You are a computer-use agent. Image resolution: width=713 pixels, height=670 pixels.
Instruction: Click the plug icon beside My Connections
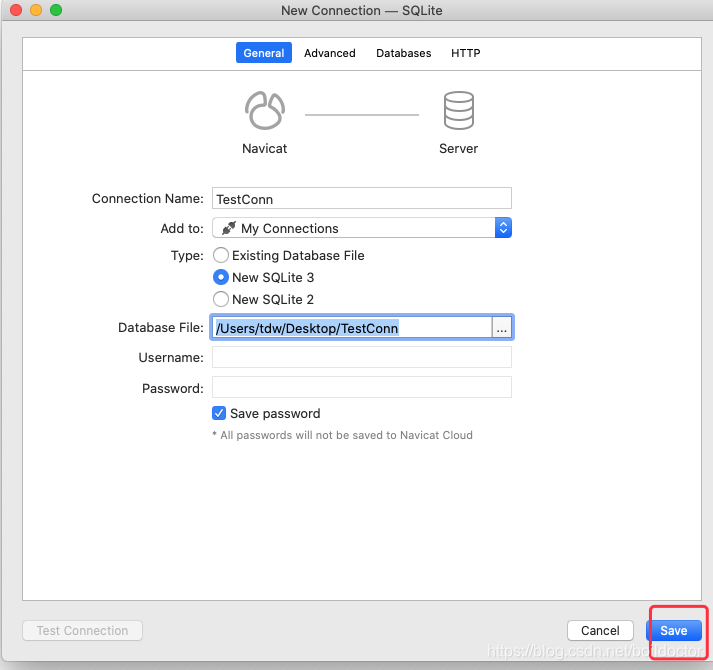point(229,228)
